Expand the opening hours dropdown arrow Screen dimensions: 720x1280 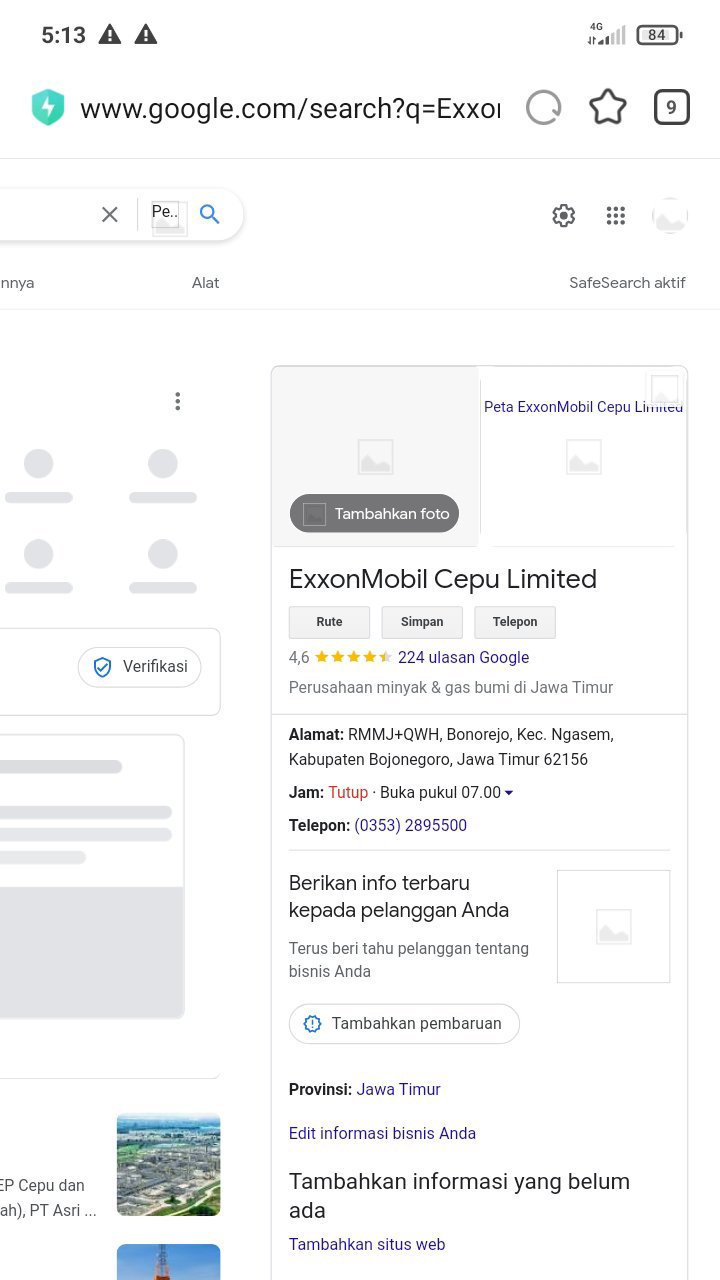(x=509, y=793)
